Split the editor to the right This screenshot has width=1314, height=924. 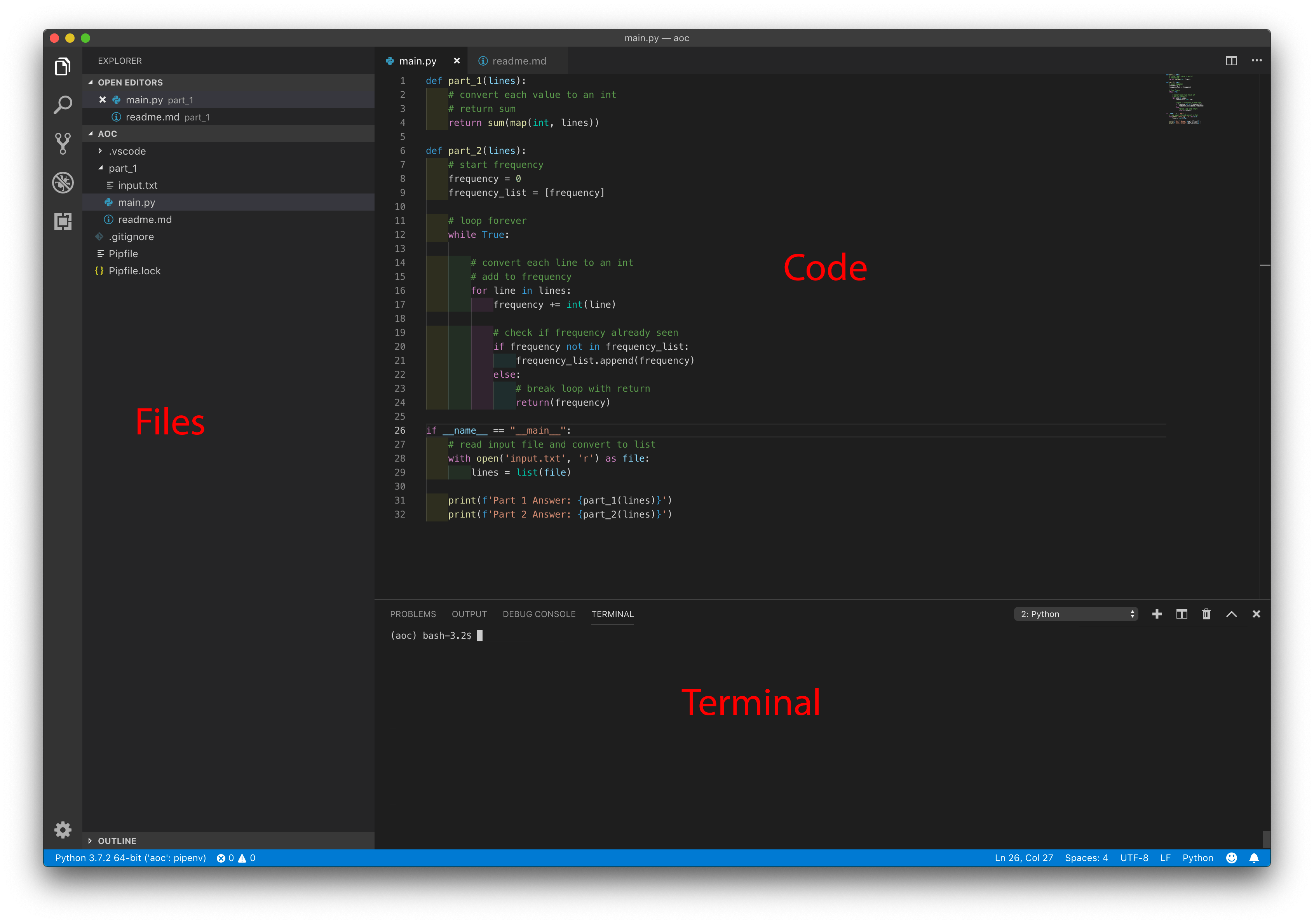pyautogui.click(x=1231, y=61)
